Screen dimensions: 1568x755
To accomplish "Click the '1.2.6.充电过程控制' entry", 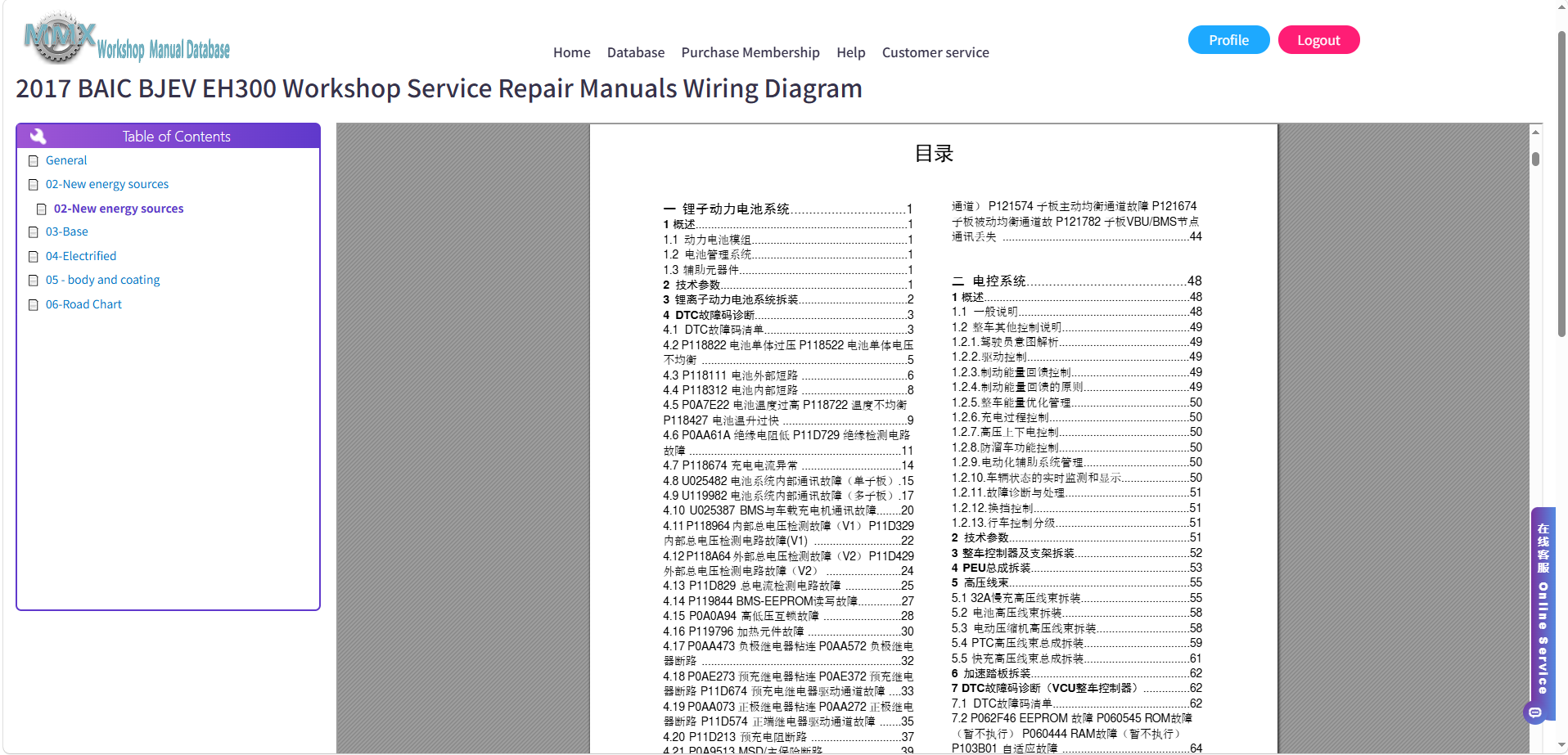I will [1077, 417].
